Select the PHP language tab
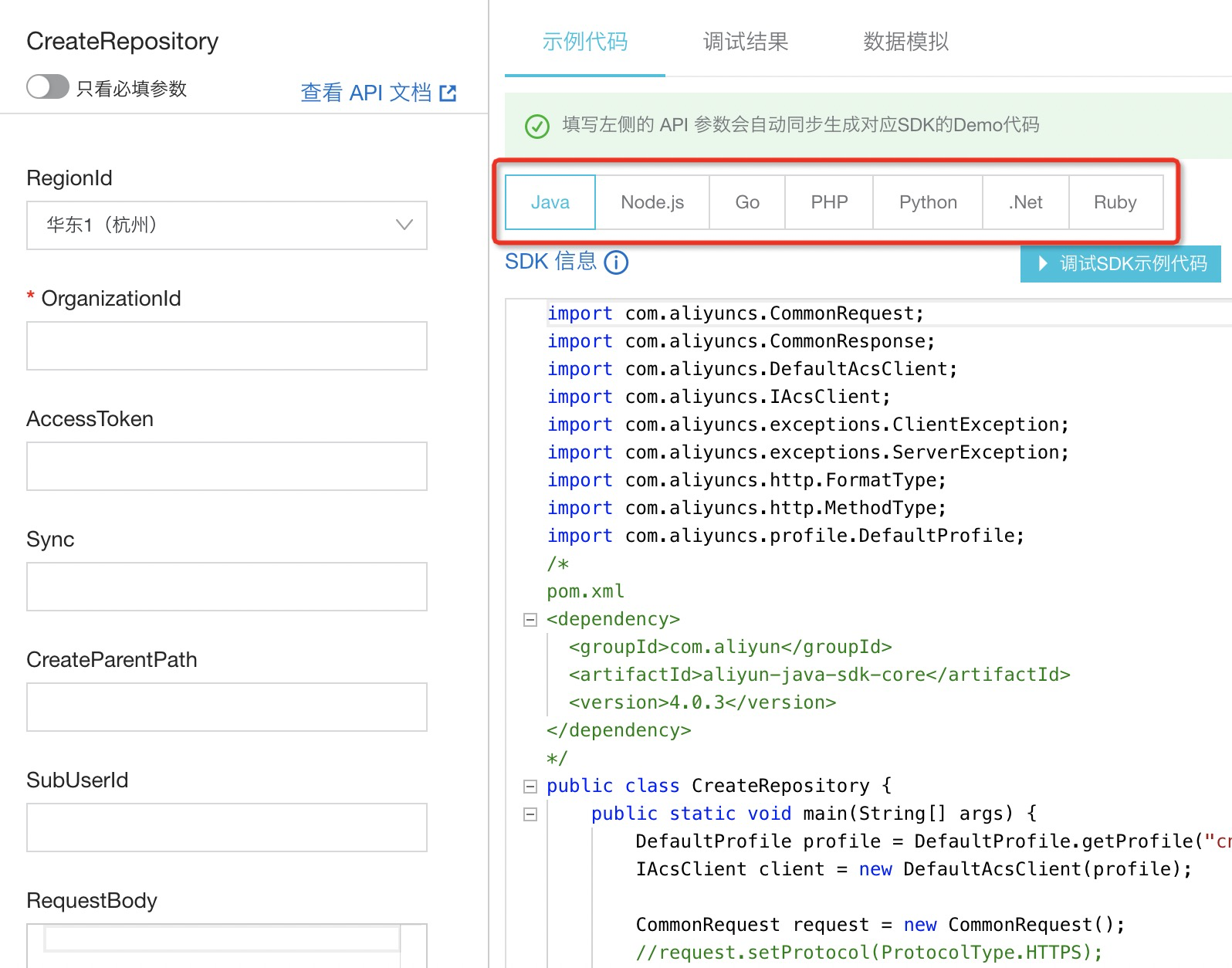1232x968 pixels. click(829, 202)
